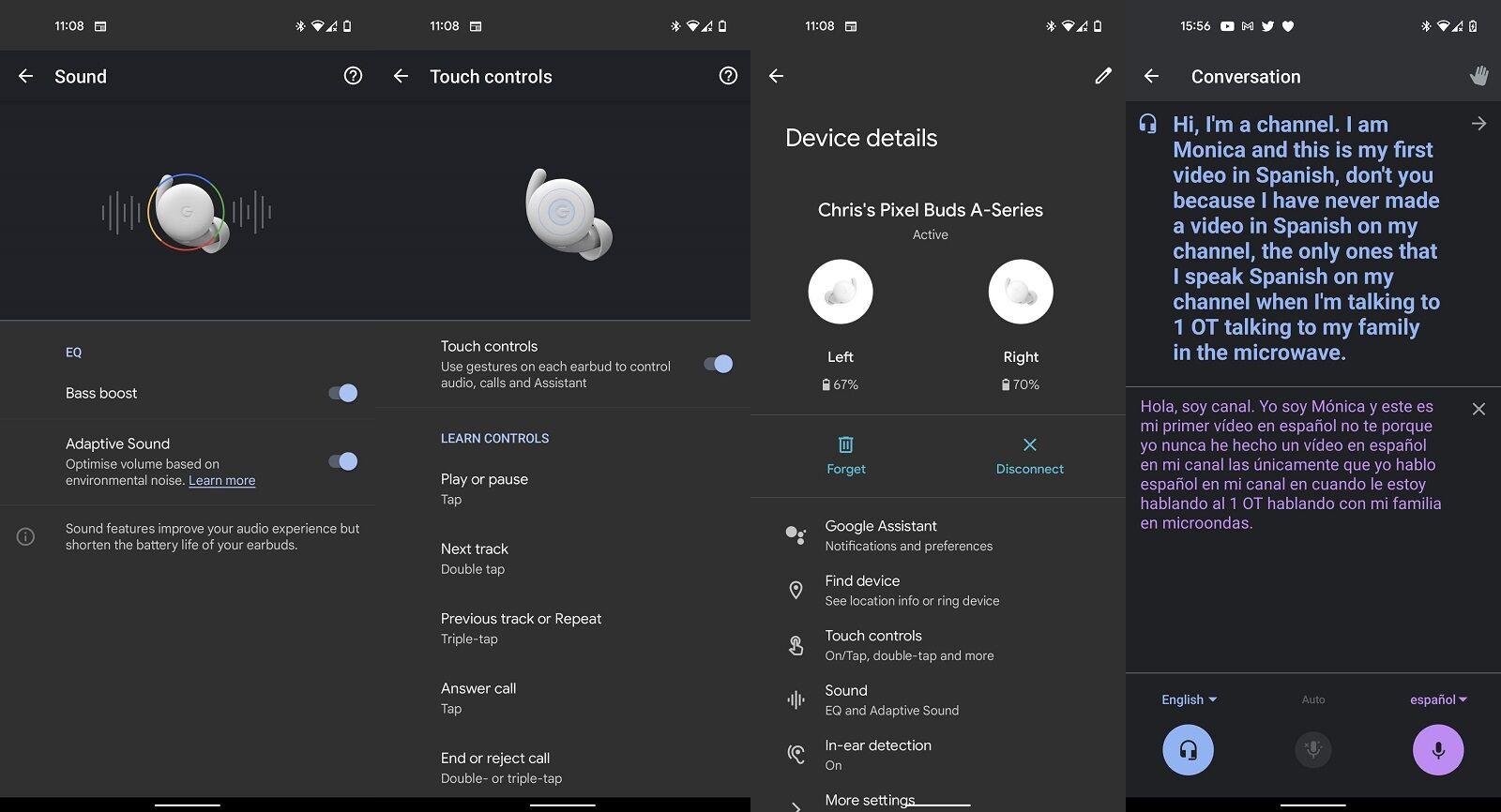Tap the pencil edit icon in Device details
The image size is (1501, 812).
click(1103, 76)
